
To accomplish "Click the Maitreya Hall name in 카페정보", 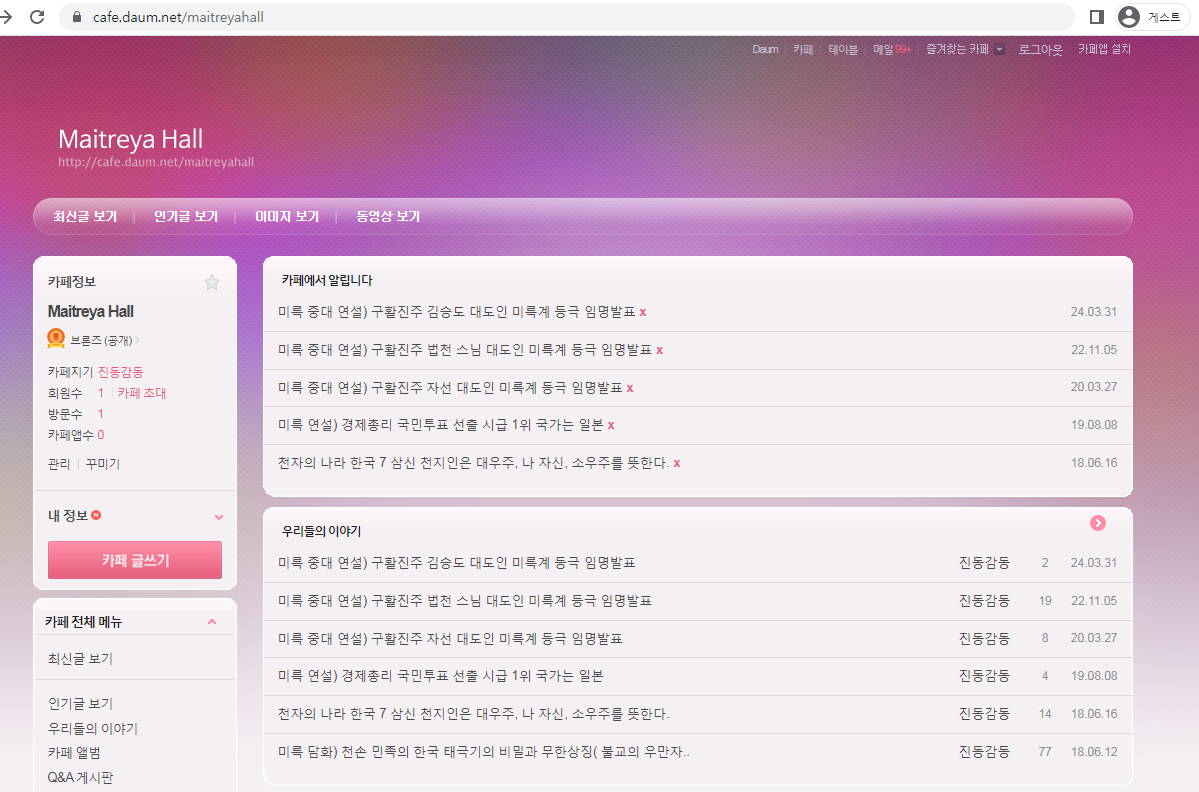I will [x=90, y=312].
